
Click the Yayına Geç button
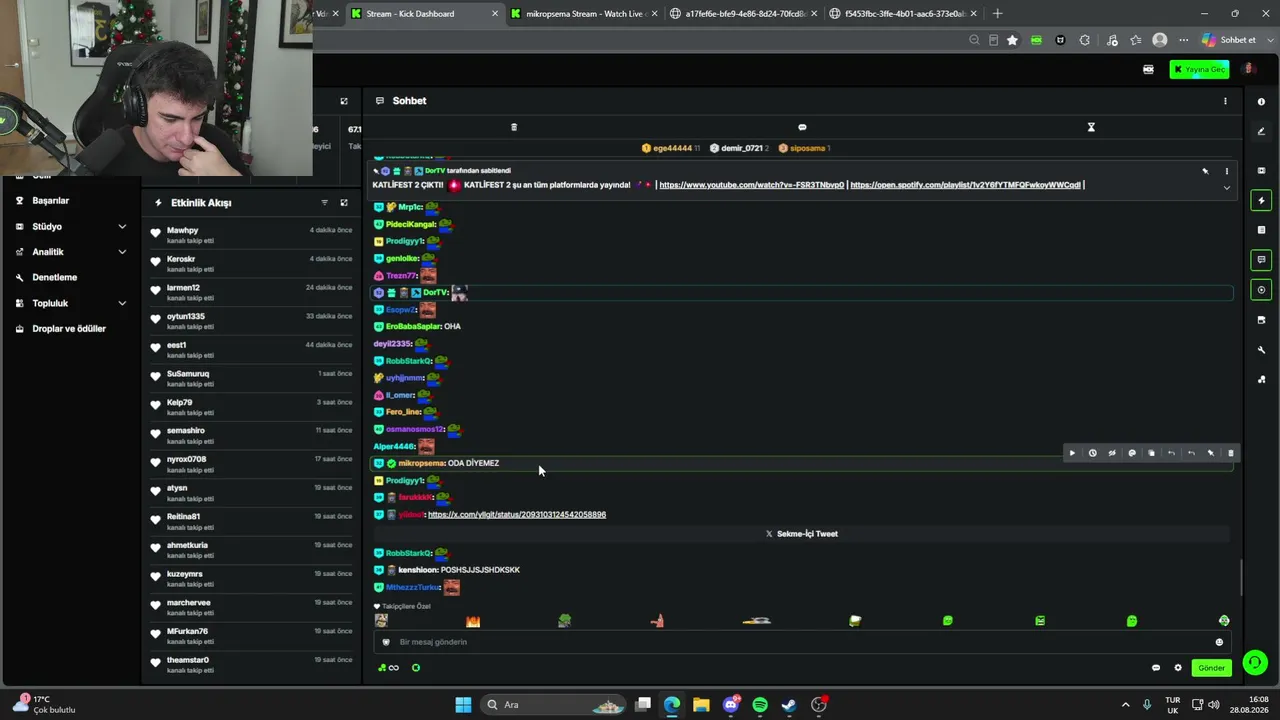(x=1199, y=70)
